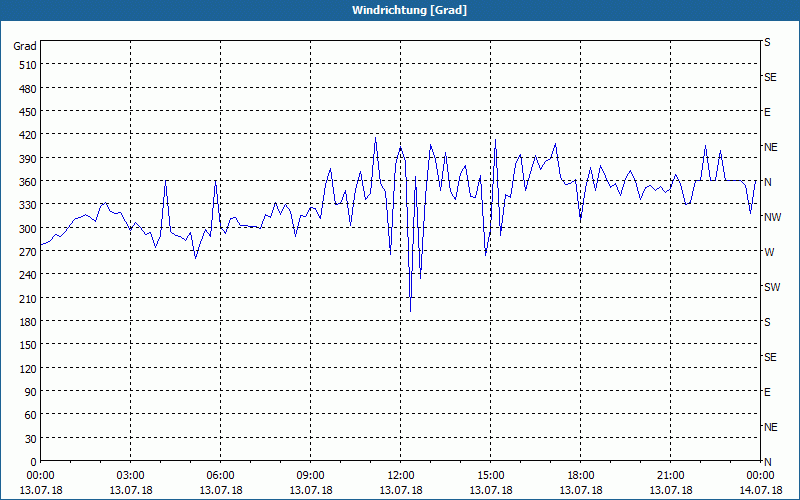Click the 450 degree axis label
Image resolution: width=800 pixels, height=500 pixels.
click(28, 112)
